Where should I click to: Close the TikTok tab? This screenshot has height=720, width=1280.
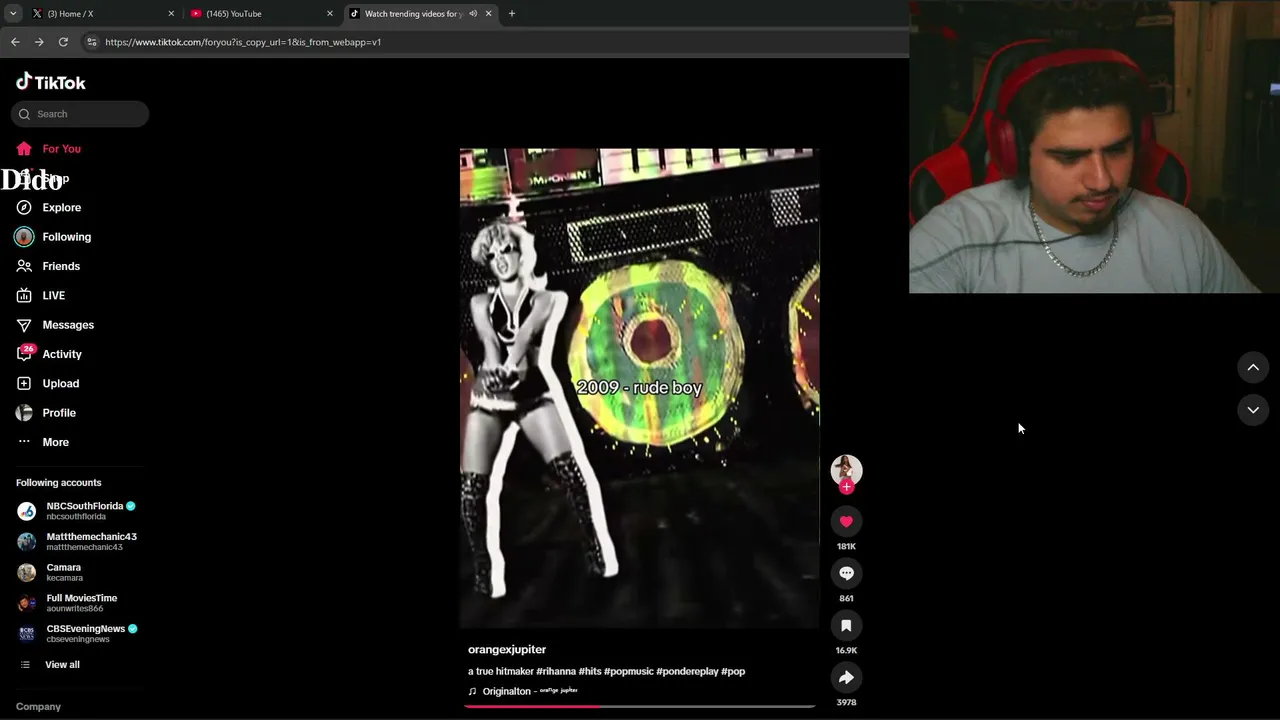(x=489, y=14)
